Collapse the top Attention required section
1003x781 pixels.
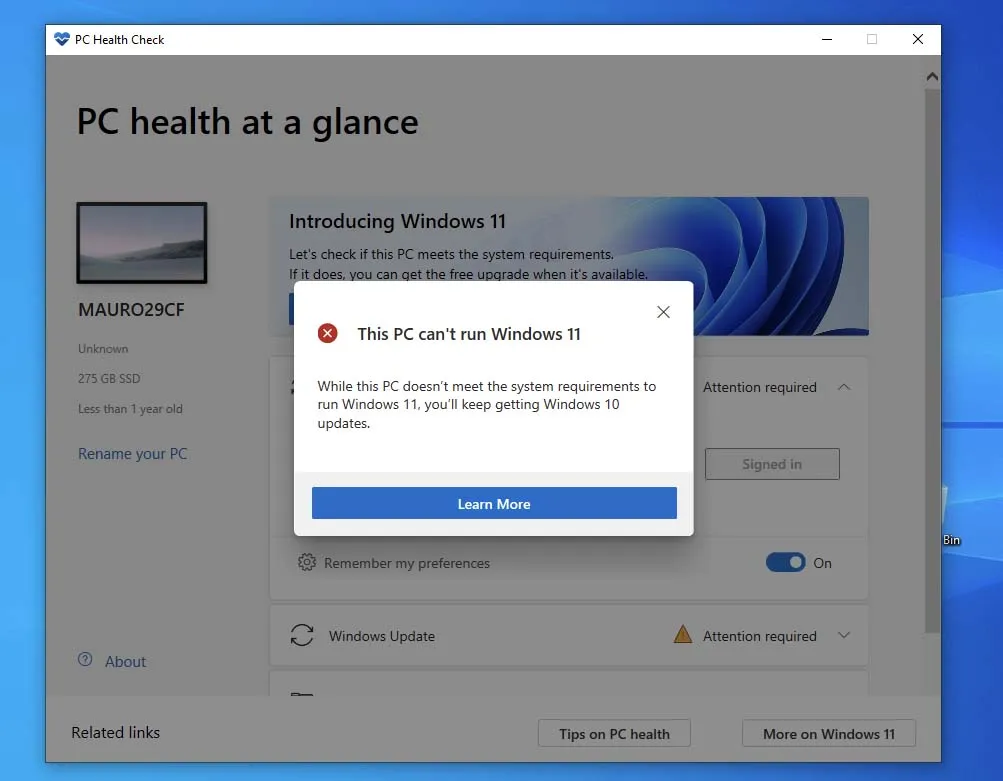(843, 386)
